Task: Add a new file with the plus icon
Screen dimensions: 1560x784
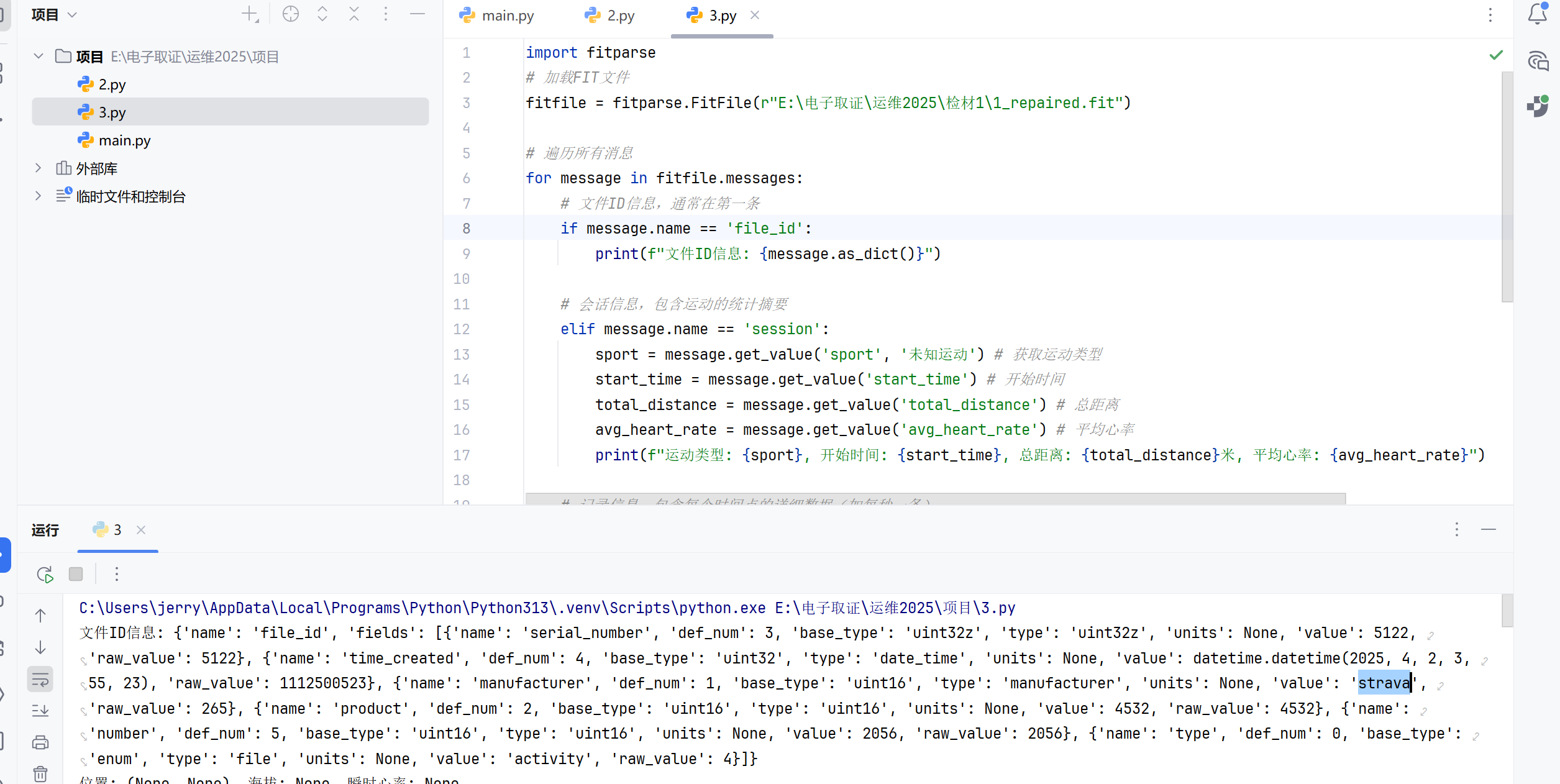Action: click(x=250, y=14)
